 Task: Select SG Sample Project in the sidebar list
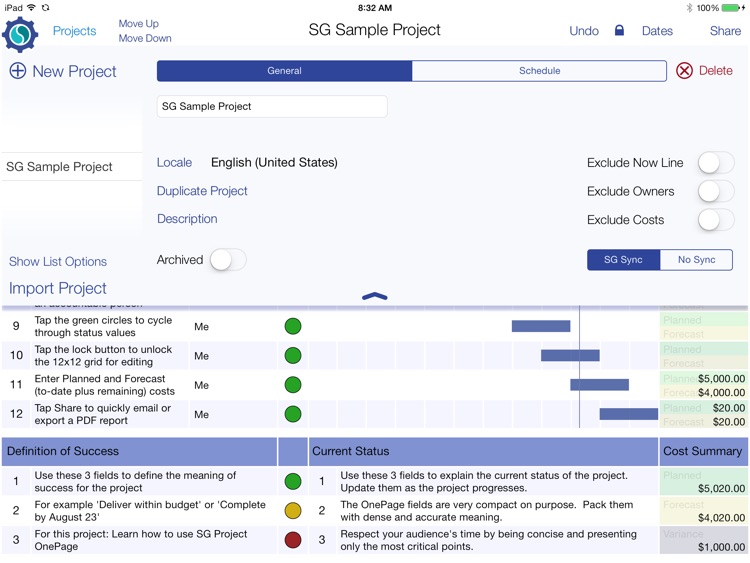[72, 166]
